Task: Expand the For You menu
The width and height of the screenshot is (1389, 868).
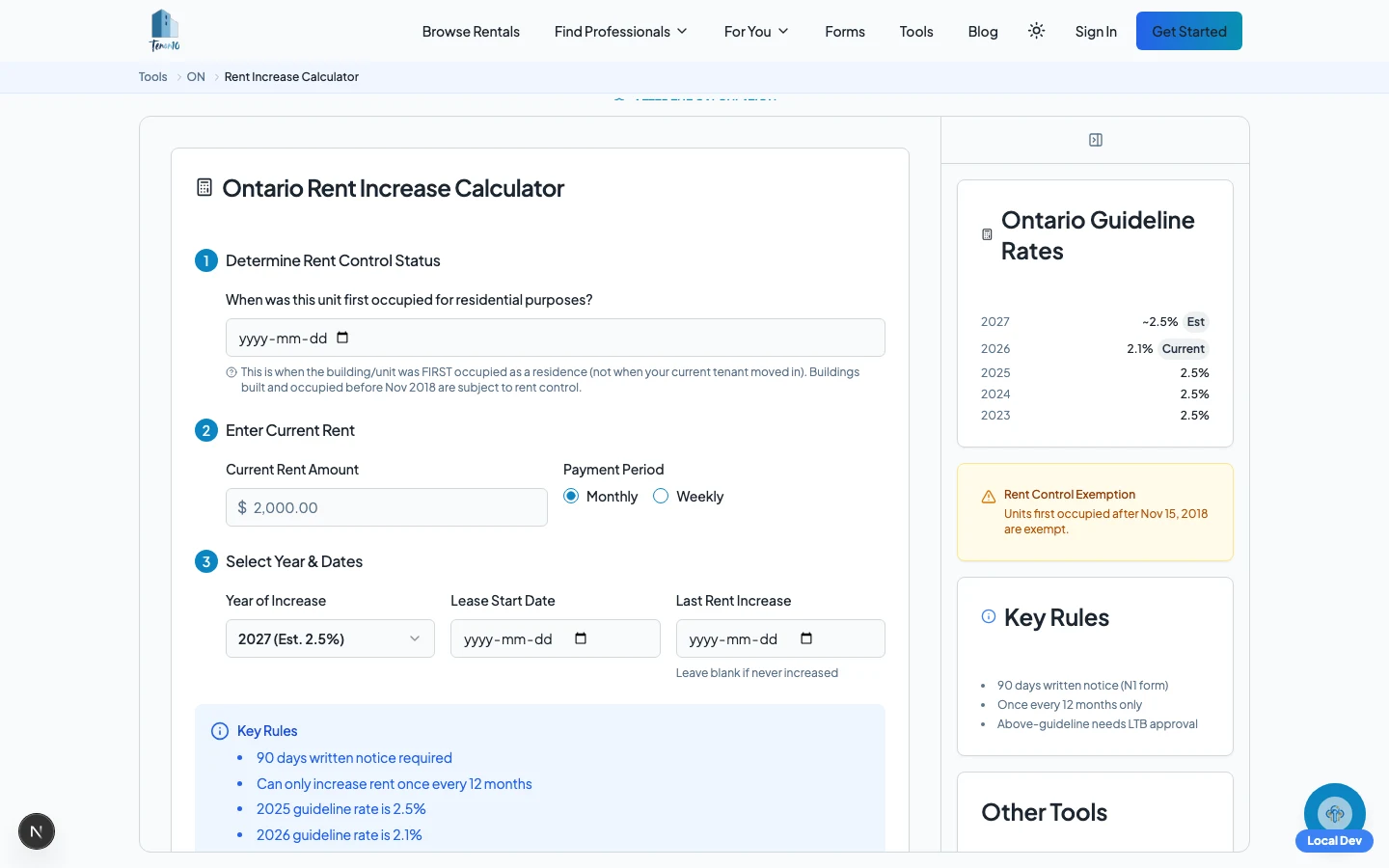Action: (x=756, y=31)
